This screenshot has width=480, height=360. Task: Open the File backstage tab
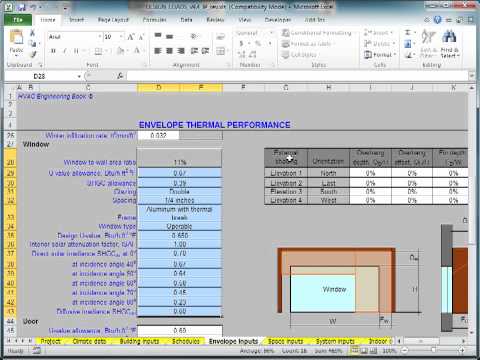click(x=18, y=20)
